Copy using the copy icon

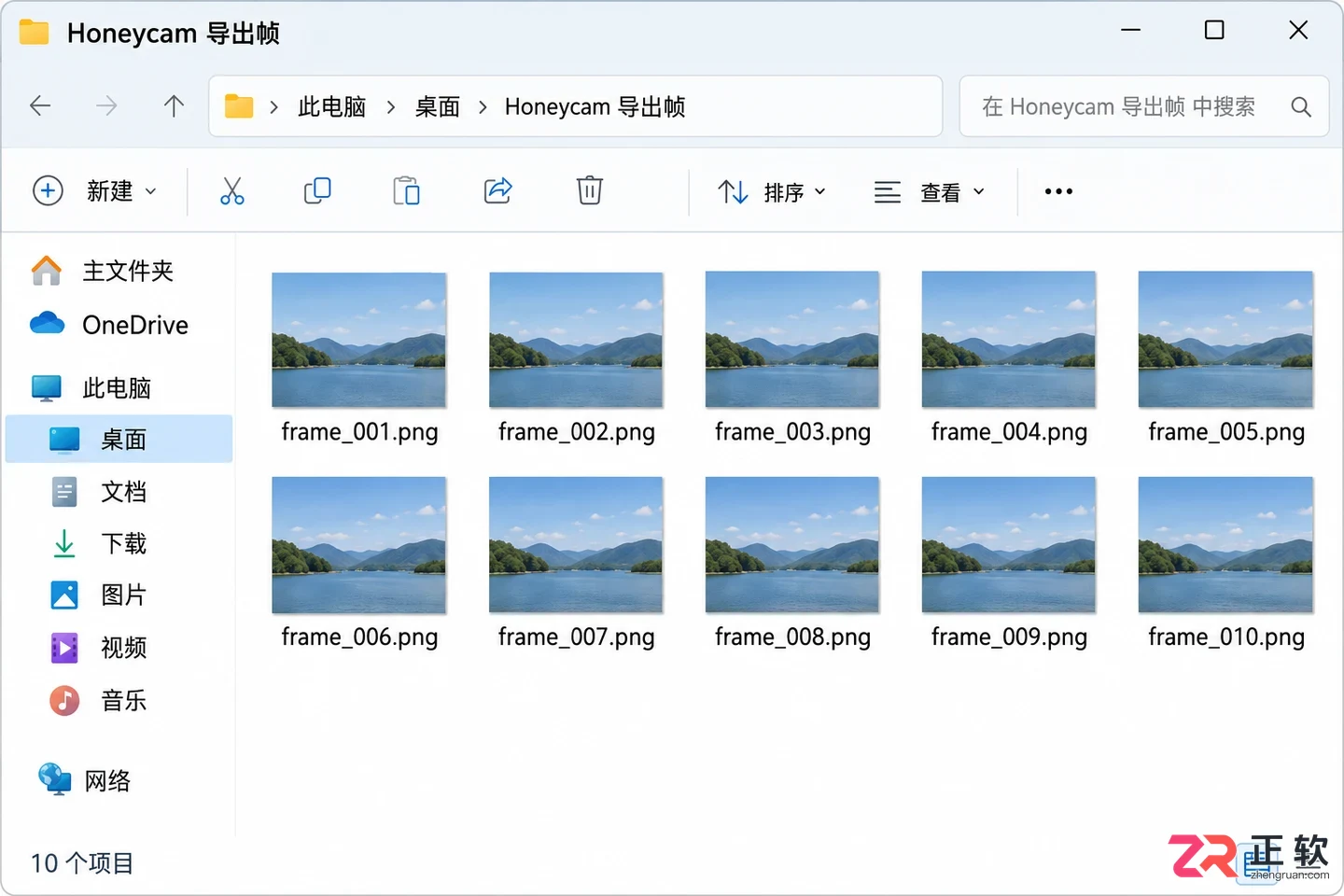click(317, 191)
